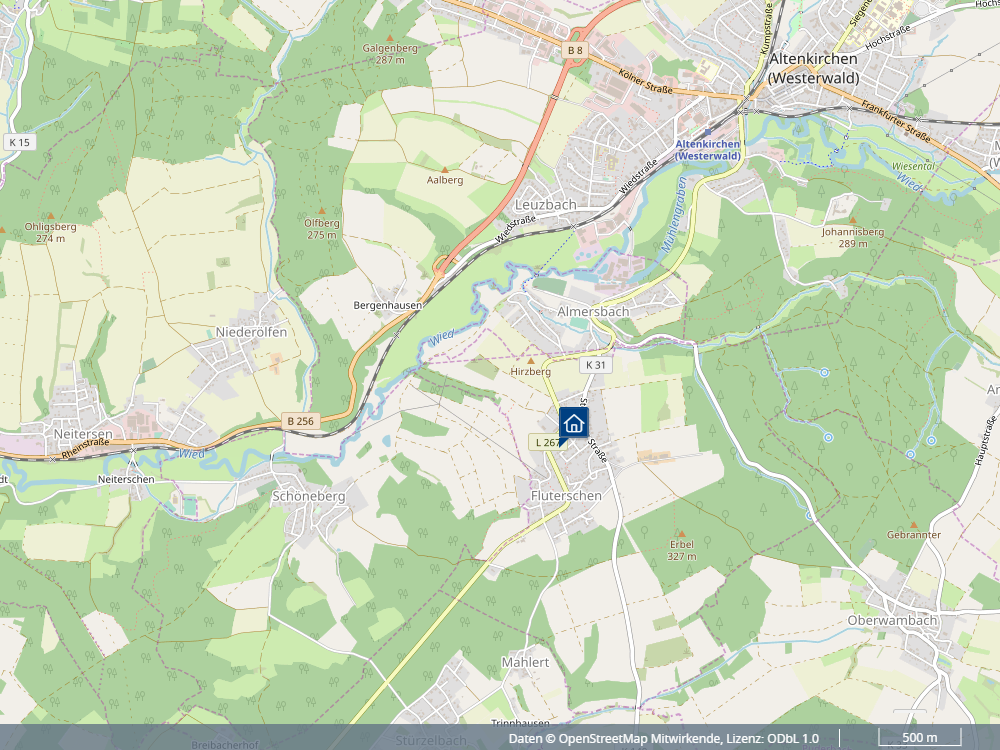Click the B 8 road shield
The image size is (1000, 750).
tap(575, 50)
